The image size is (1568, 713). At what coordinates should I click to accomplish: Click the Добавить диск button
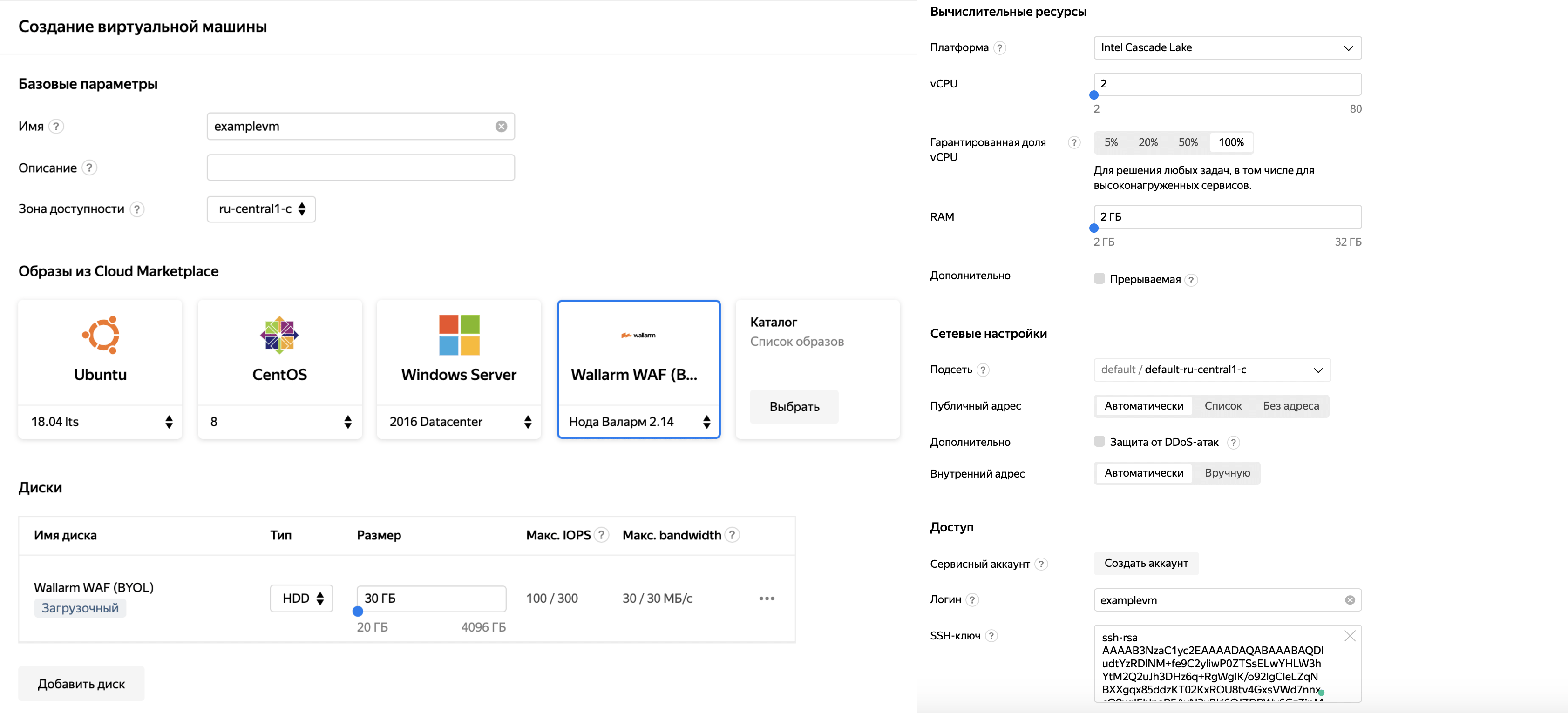click(81, 684)
